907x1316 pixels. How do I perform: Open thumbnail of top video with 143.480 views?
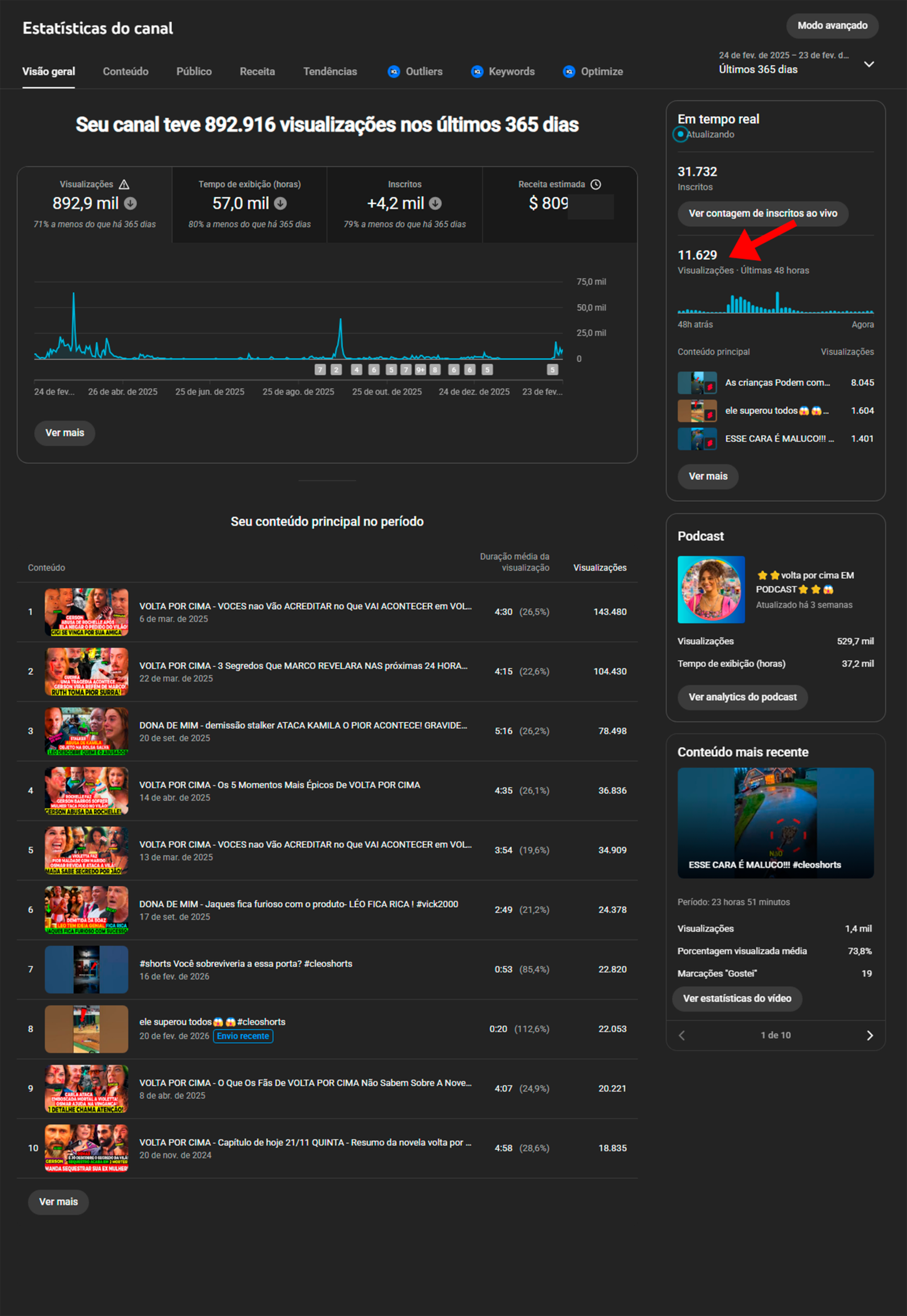pos(86,612)
